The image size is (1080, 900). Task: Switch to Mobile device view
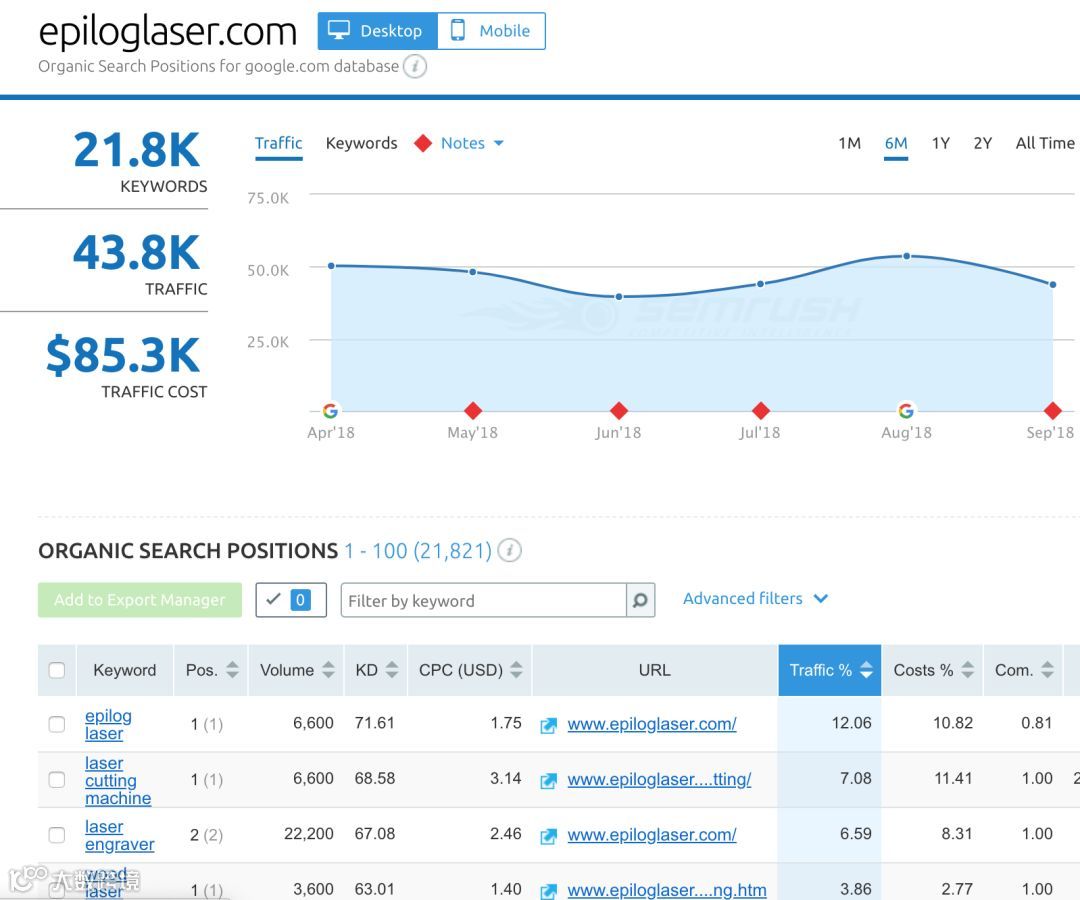click(x=491, y=31)
